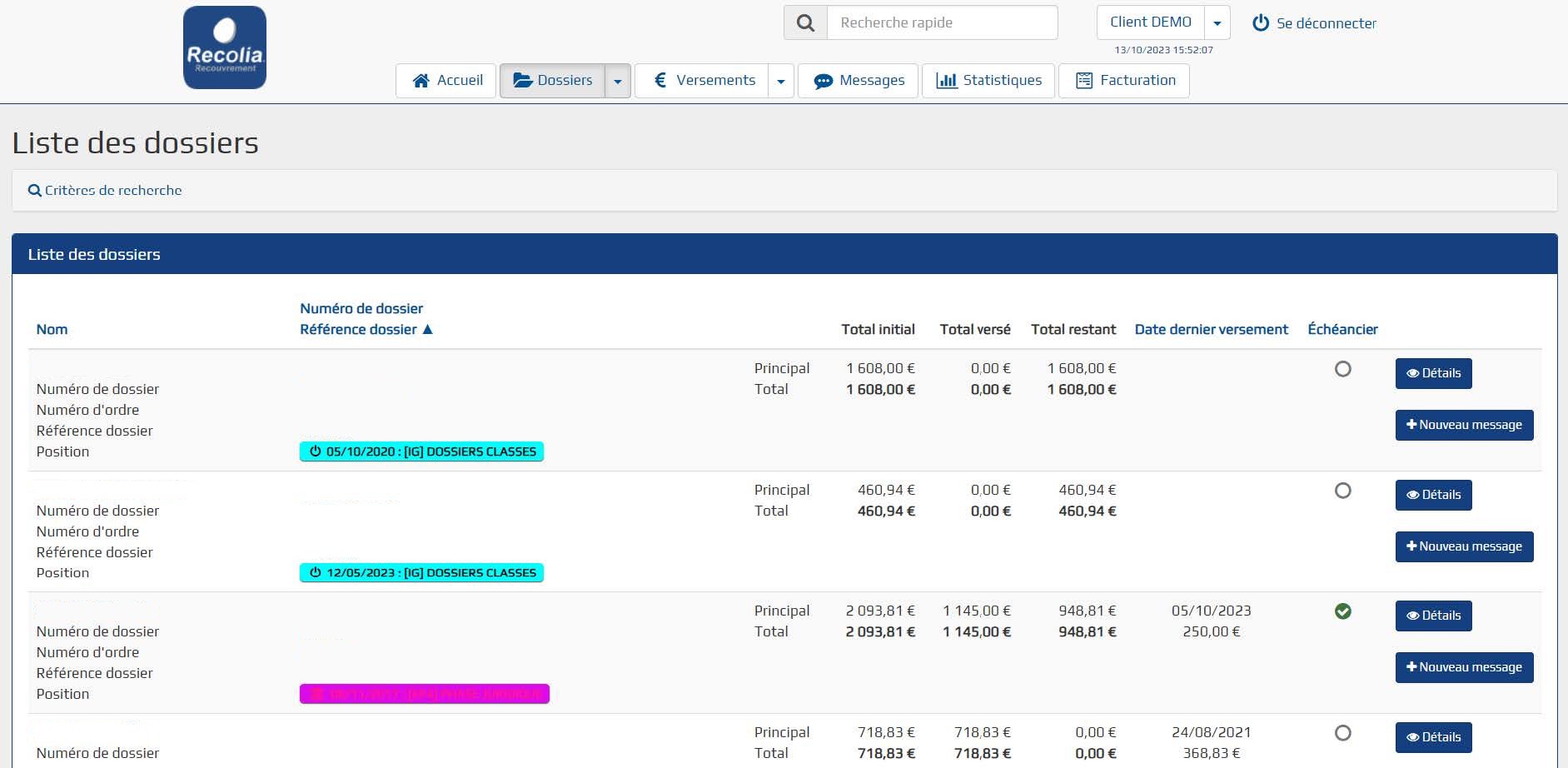Create Nouveau message for 2 093,81 € dossier

tap(1465, 667)
